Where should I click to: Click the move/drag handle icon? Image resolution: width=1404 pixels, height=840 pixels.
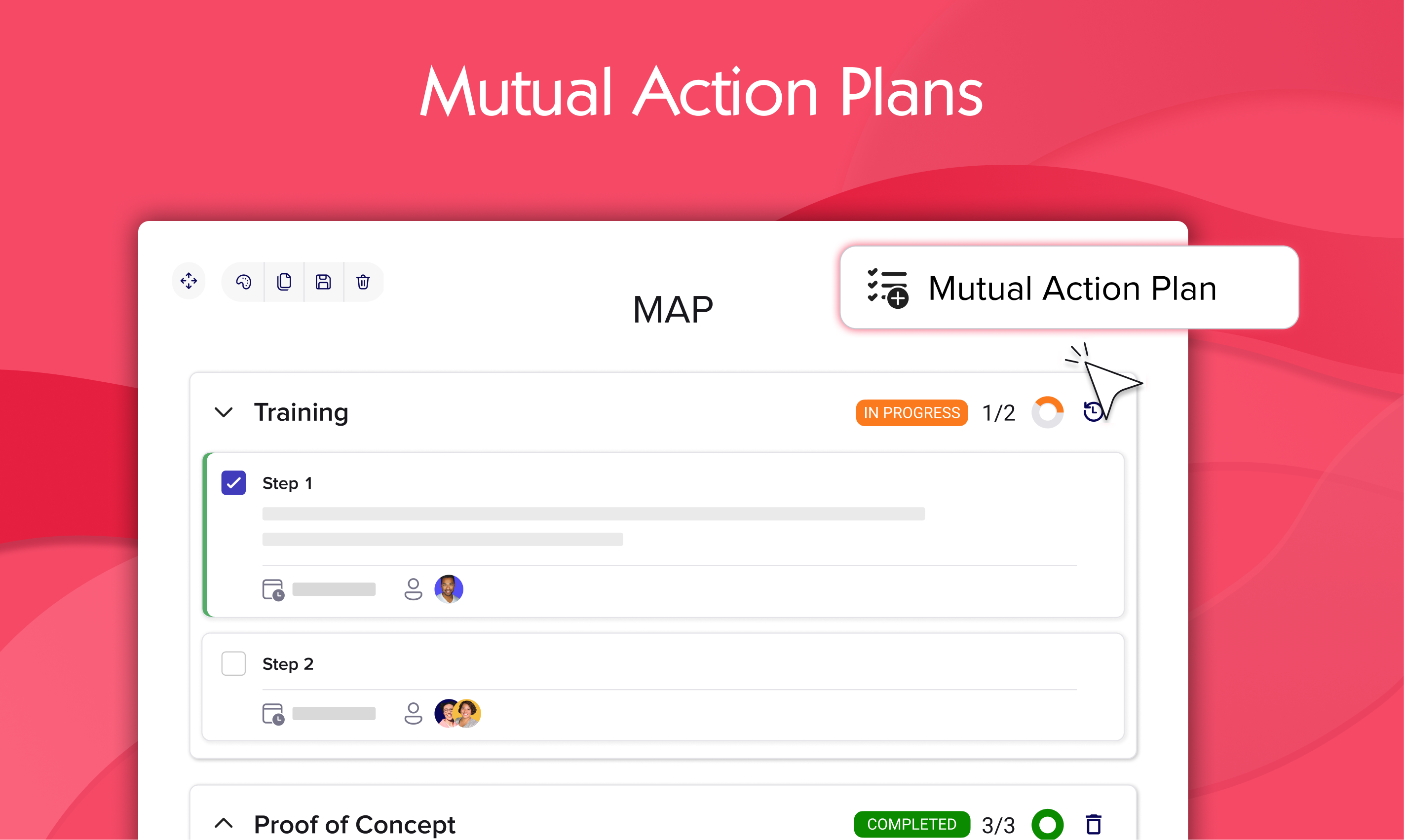click(x=189, y=281)
